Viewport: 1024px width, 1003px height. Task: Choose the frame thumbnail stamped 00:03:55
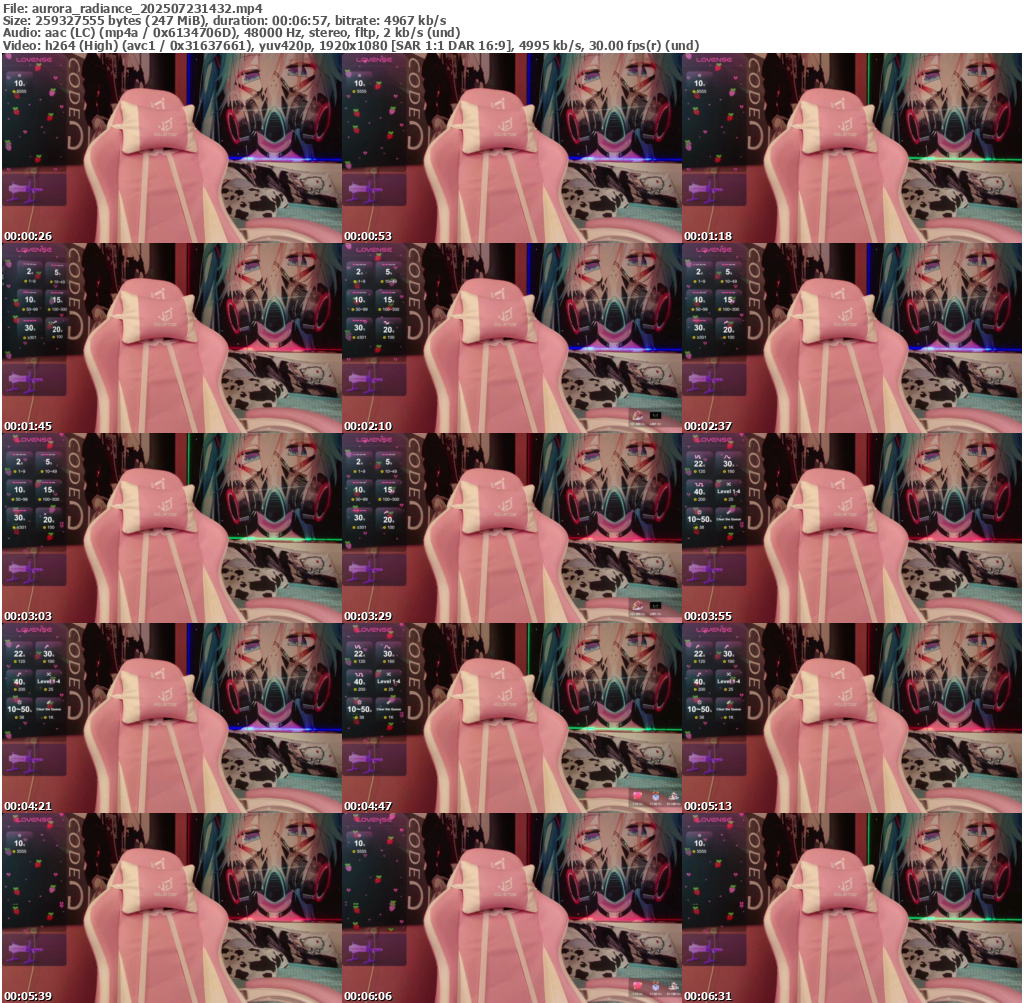pos(852,528)
